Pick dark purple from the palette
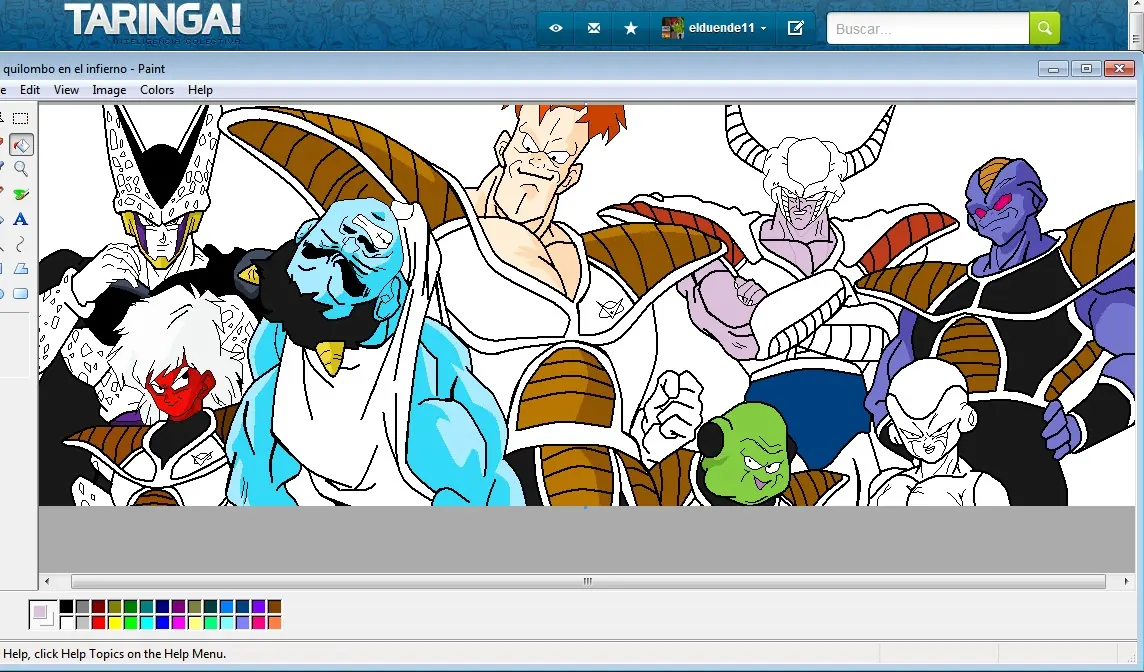Viewport: 1144px width, 672px height. 179,606
